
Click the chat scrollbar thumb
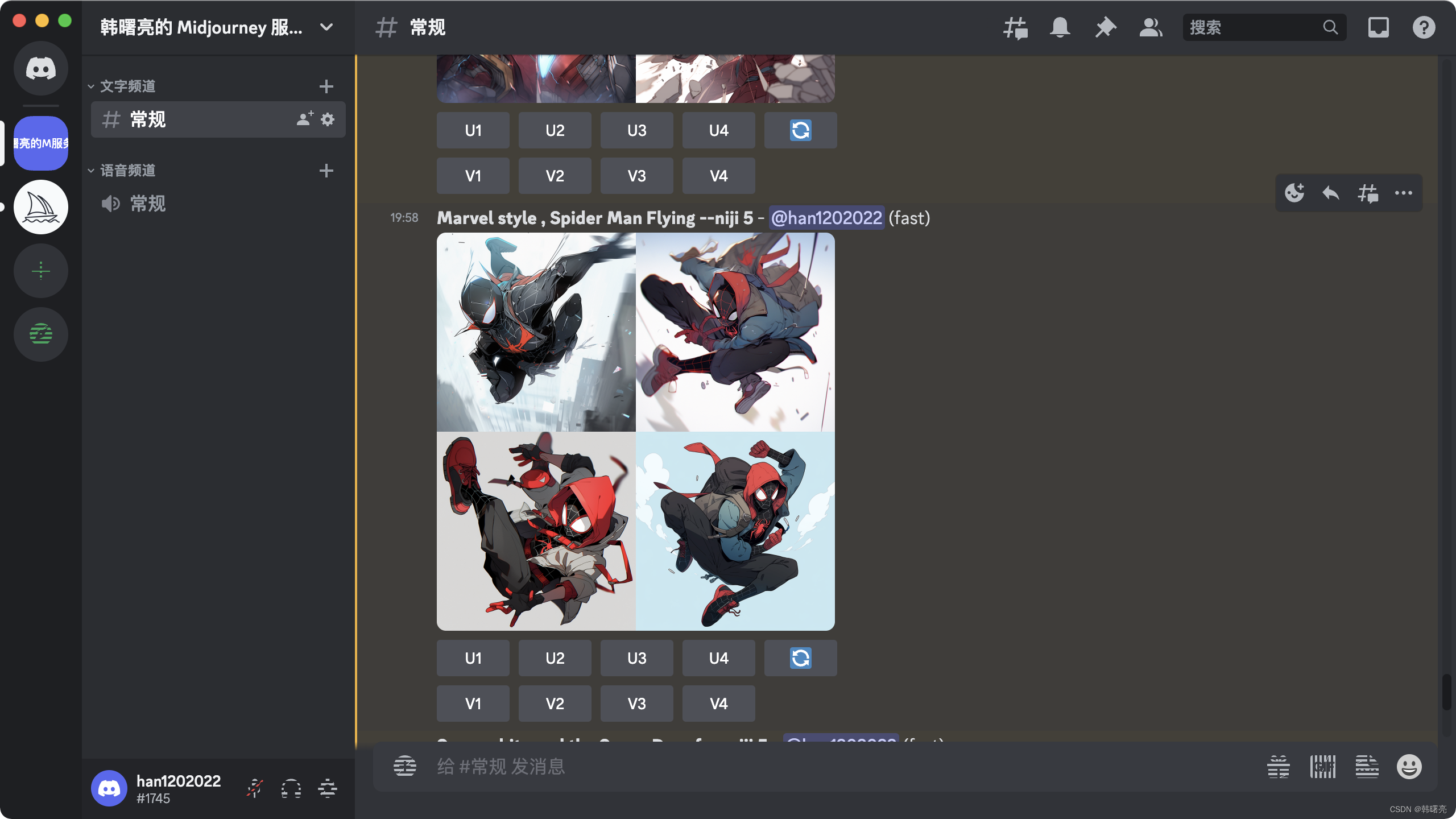(x=1446, y=691)
